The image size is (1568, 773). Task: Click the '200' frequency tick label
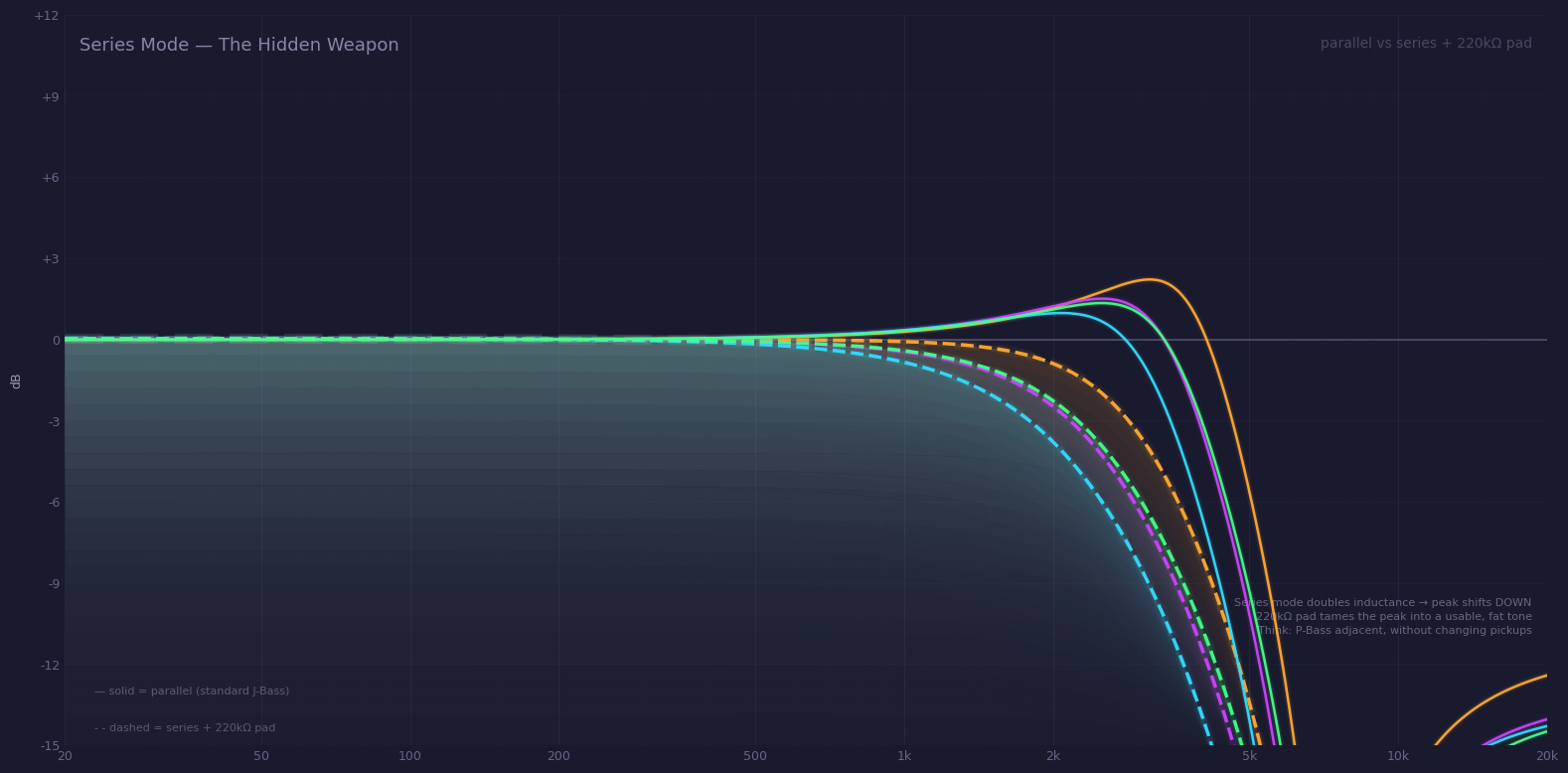tap(558, 756)
